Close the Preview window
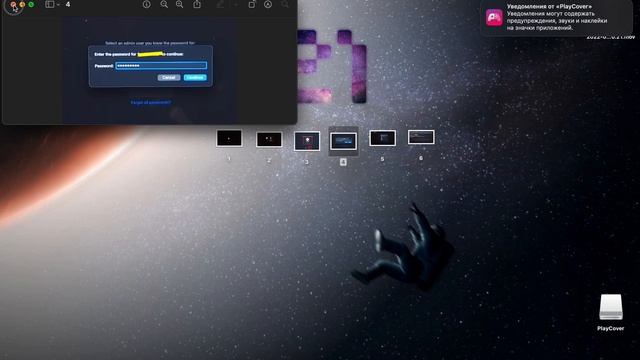Viewport: 640px width, 360px height. 13,4
